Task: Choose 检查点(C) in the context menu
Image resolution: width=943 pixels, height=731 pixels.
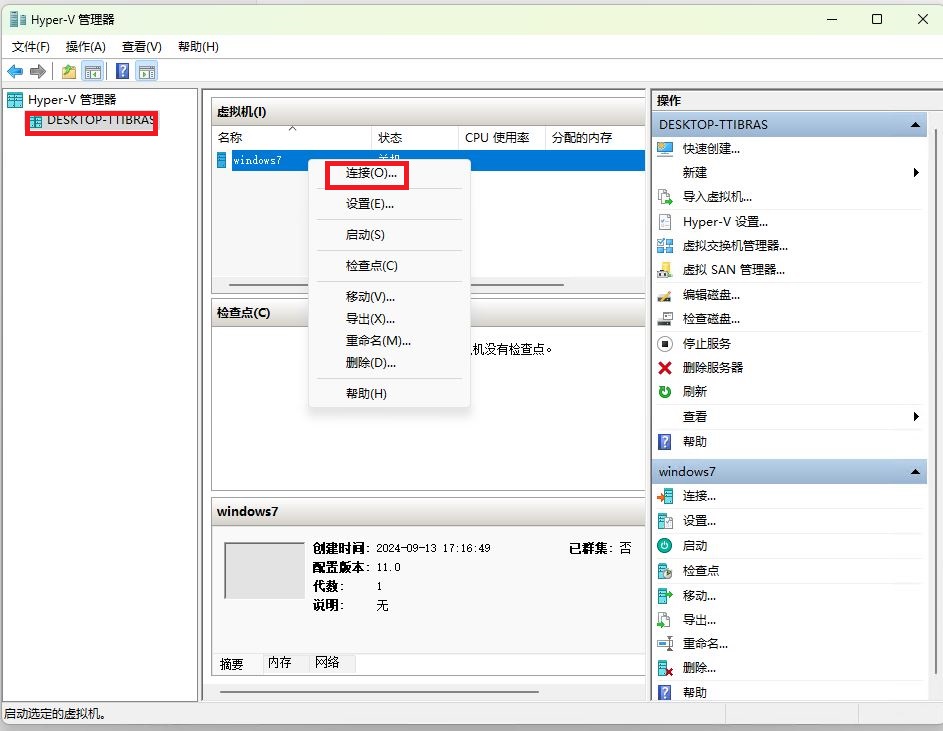Action: point(389,266)
